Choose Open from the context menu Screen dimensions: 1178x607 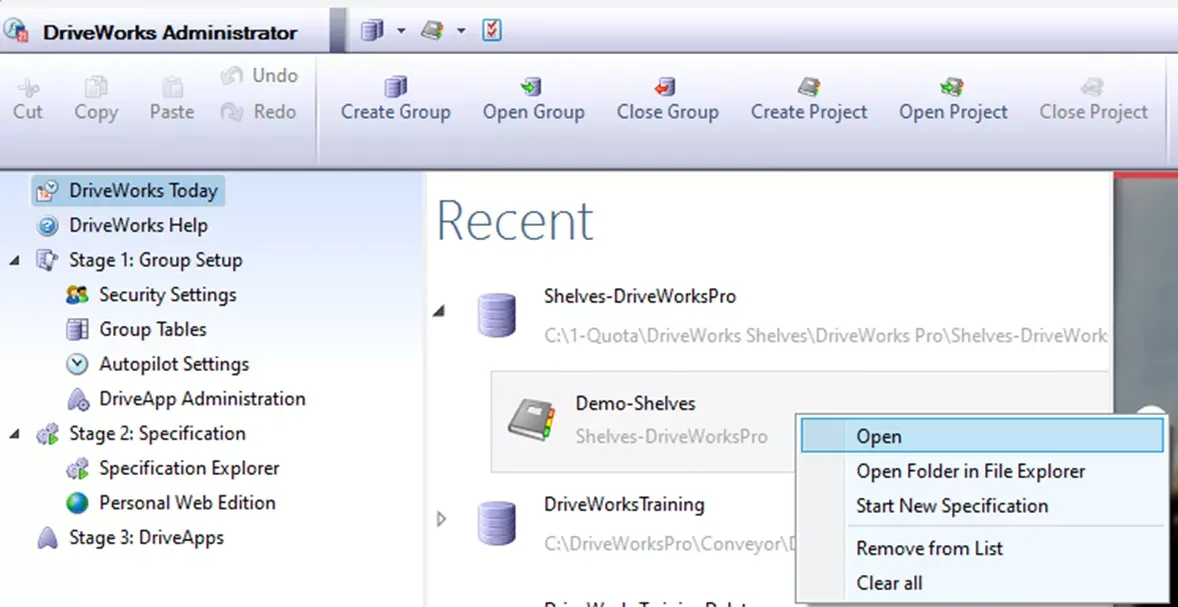coord(982,436)
